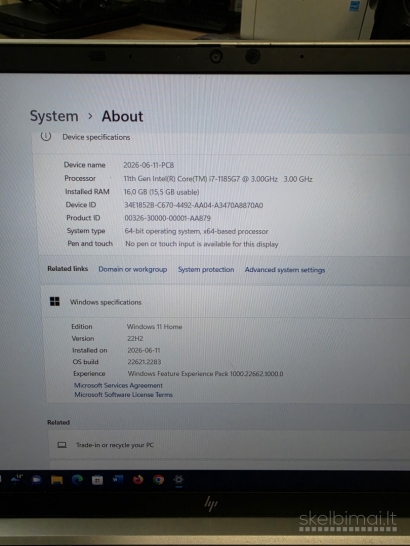Open Microsoft Software License Terms link

123,395
